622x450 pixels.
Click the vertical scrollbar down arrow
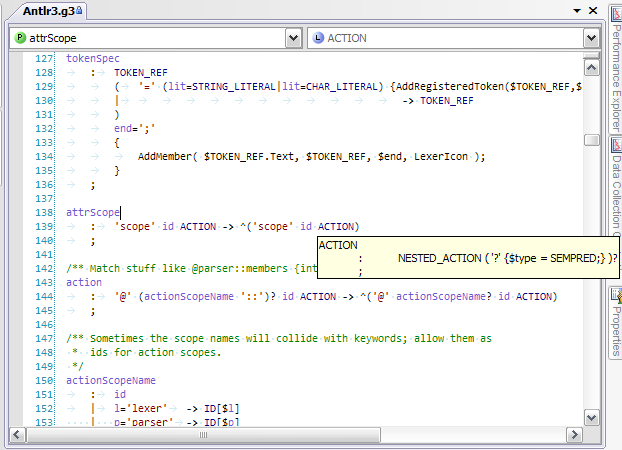point(591,417)
